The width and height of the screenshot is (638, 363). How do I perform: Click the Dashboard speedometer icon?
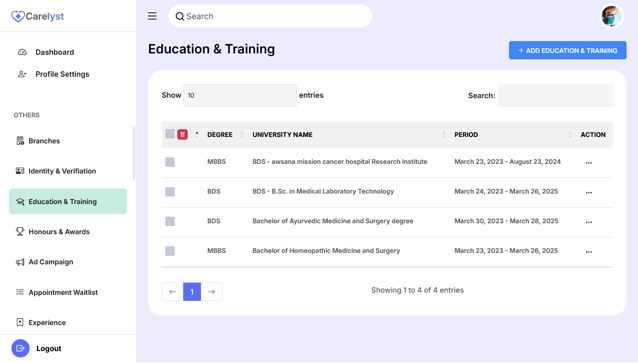[22, 52]
